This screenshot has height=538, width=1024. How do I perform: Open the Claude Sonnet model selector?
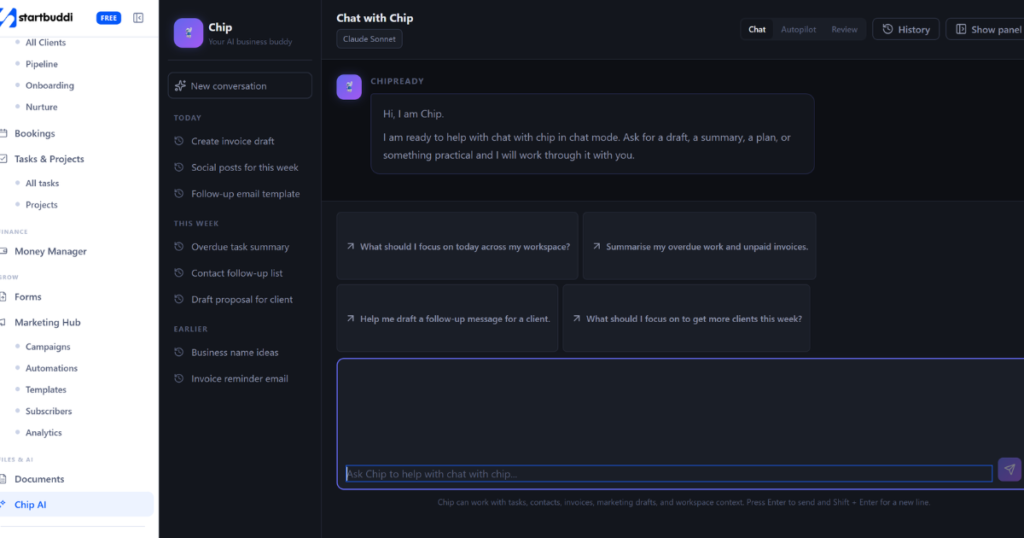tap(369, 39)
